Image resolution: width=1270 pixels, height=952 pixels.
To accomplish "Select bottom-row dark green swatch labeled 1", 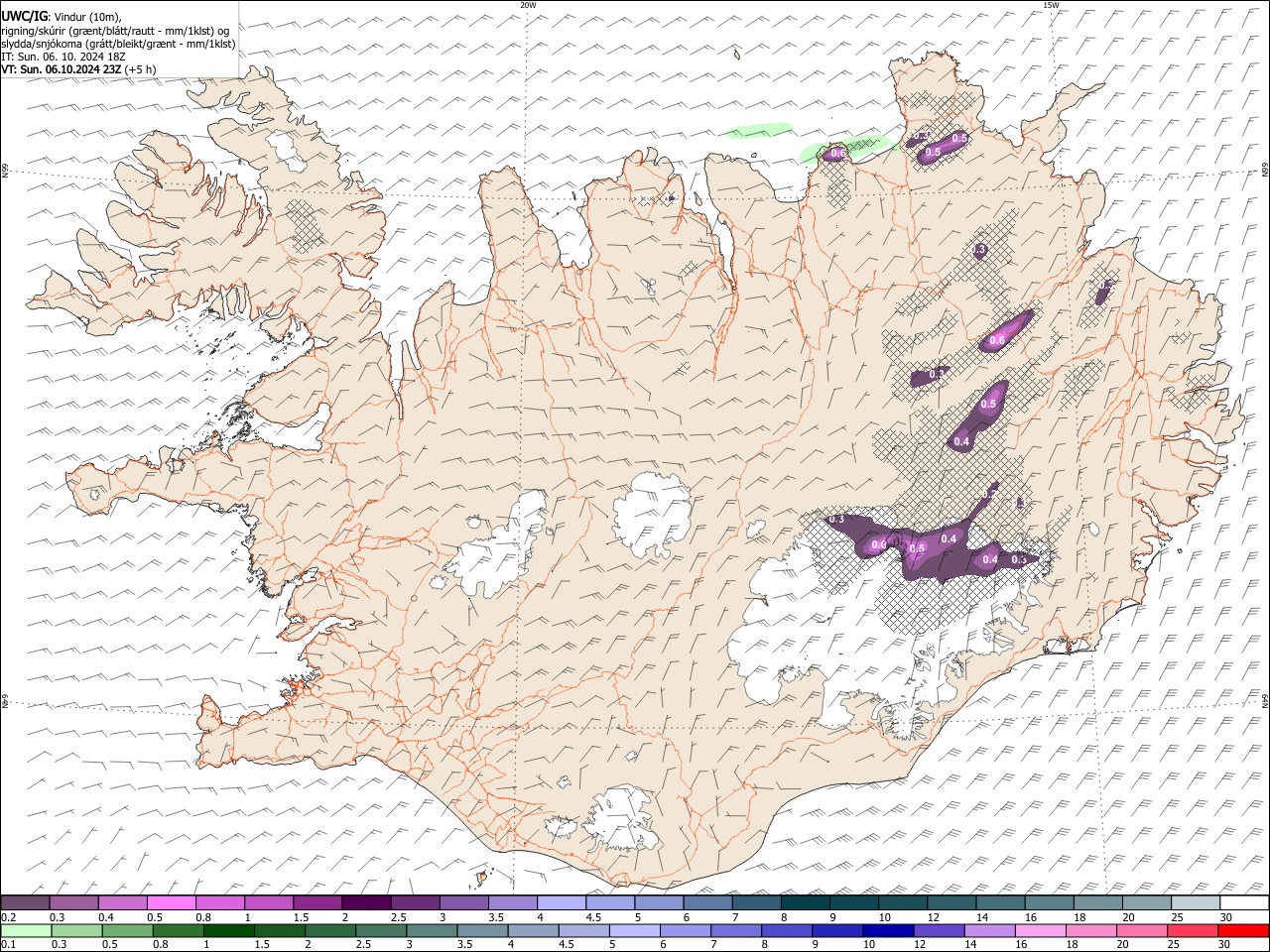I will (228, 930).
